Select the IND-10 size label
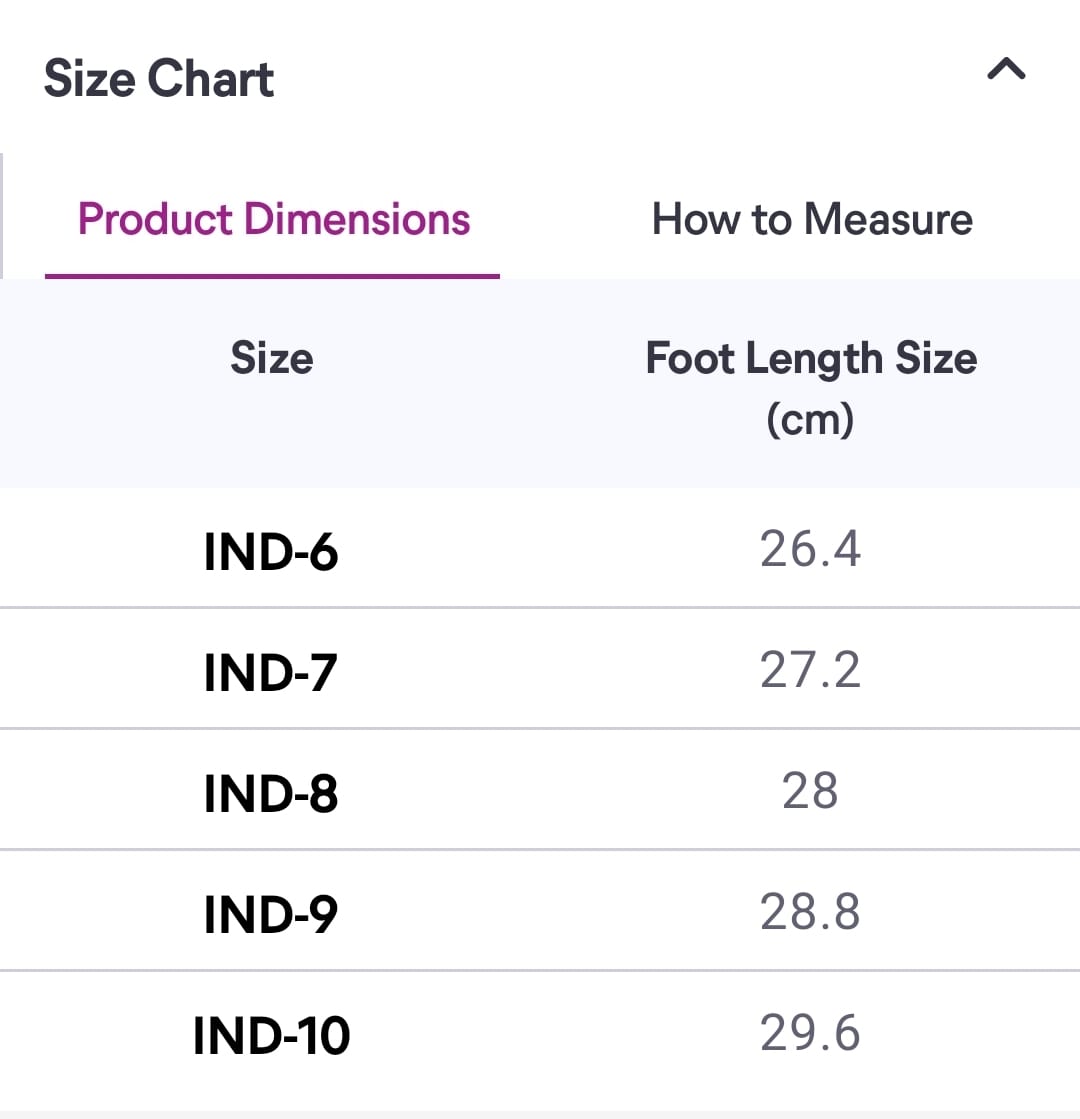This screenshot has width=1080, height=1119. [x=271, y=1035]
